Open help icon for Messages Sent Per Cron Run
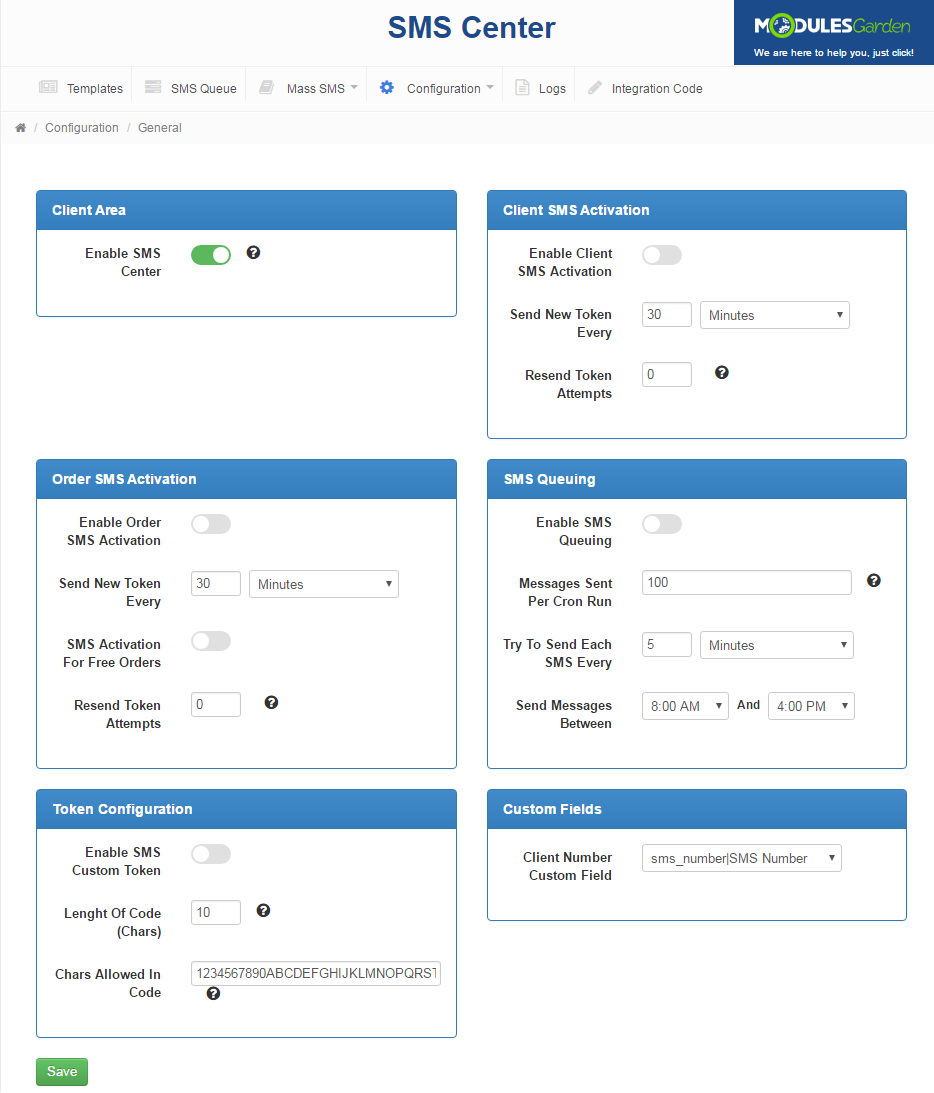The height and width of the screenshot is (1093, 934). [x=874, y=581]
